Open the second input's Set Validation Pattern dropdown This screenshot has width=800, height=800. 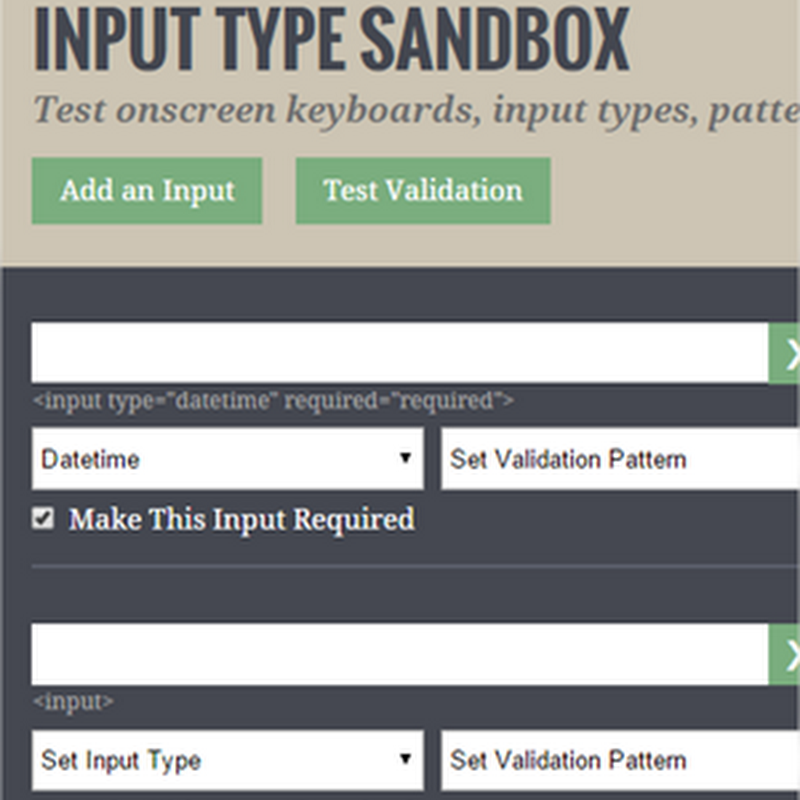coord(620,760)
